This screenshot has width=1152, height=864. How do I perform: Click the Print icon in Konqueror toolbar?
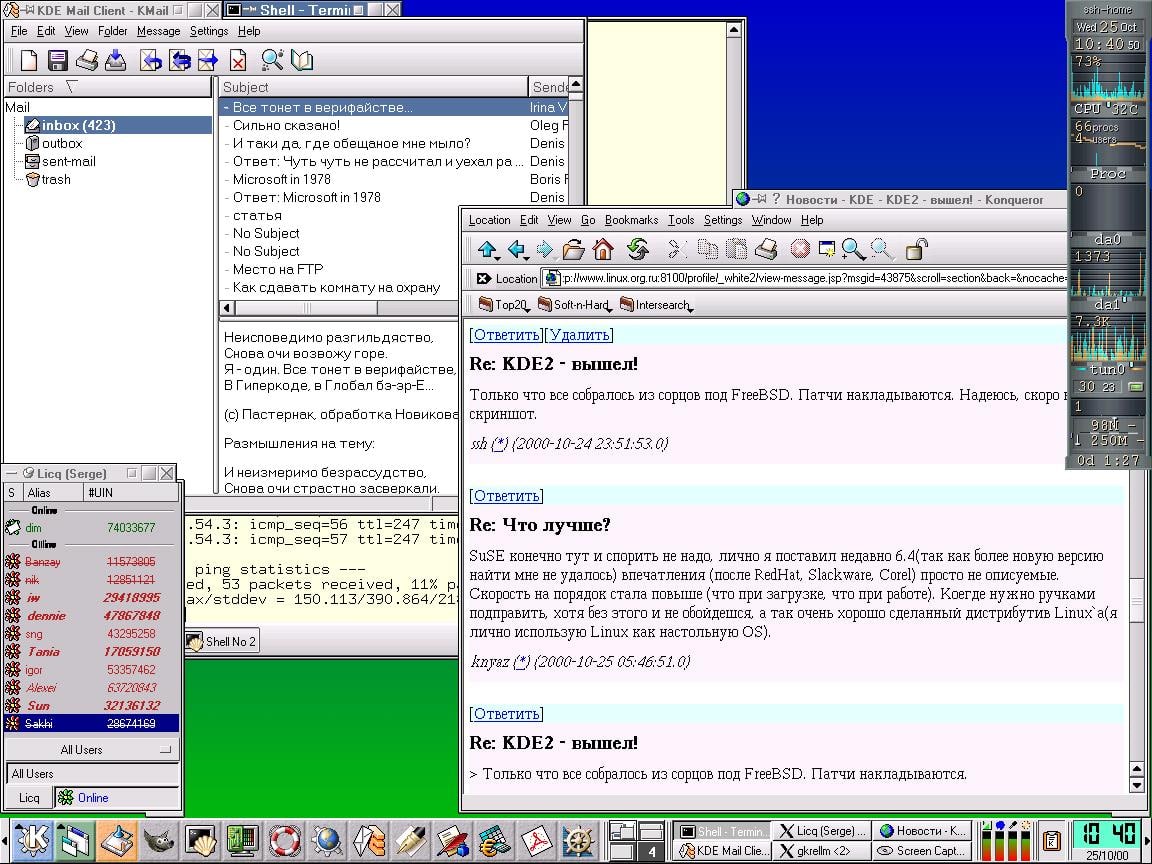point(766,250)
